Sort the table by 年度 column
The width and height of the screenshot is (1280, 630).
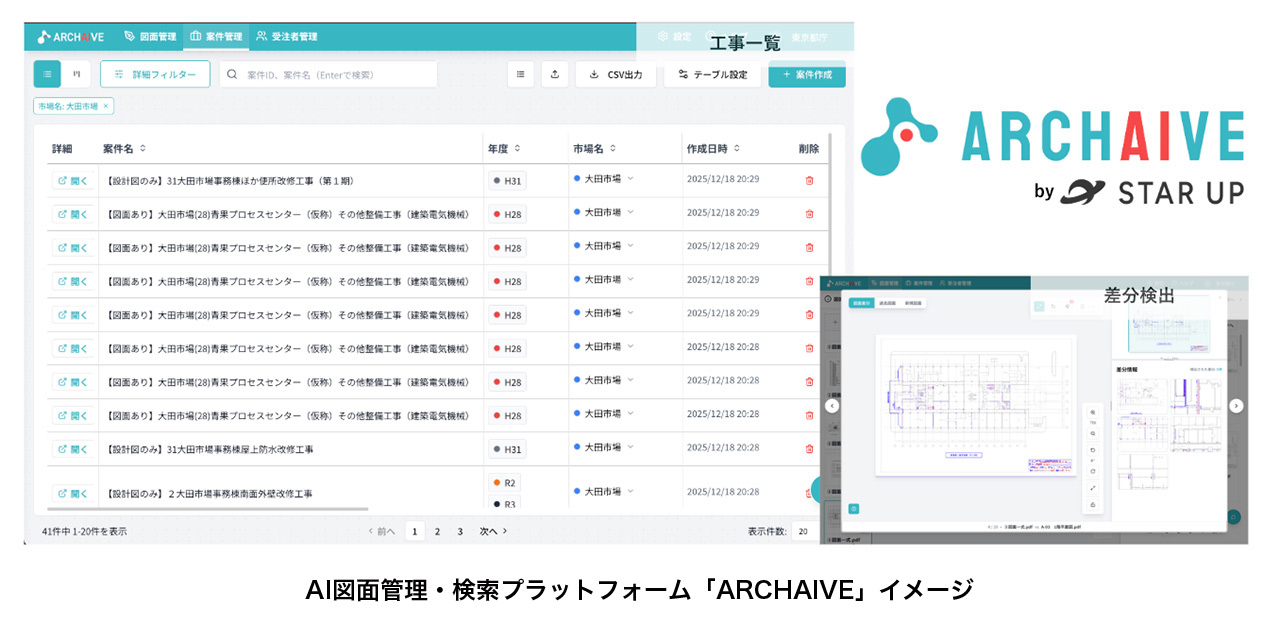(517, 149)
